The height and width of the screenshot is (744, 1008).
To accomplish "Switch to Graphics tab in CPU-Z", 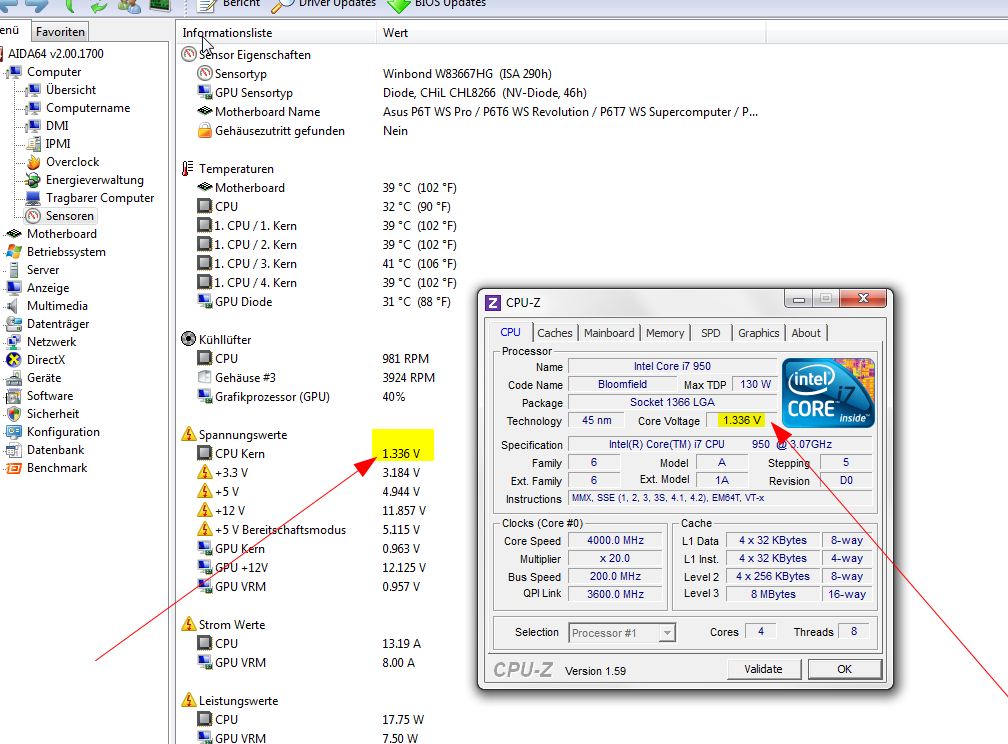I will (x=759, y=333).
